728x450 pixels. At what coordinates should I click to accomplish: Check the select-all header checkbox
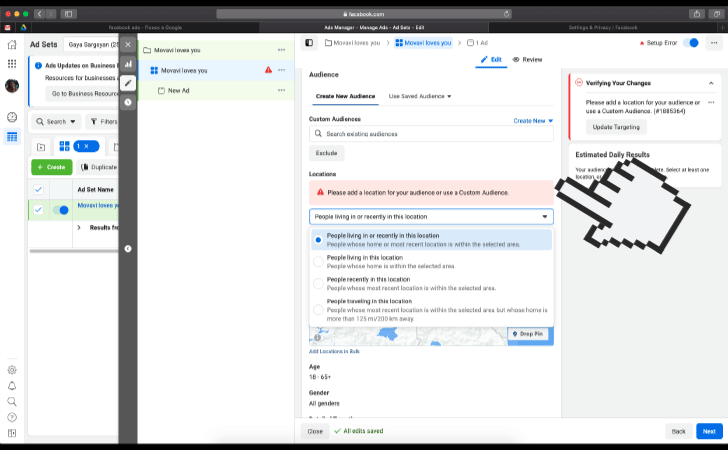coord(39,189)
